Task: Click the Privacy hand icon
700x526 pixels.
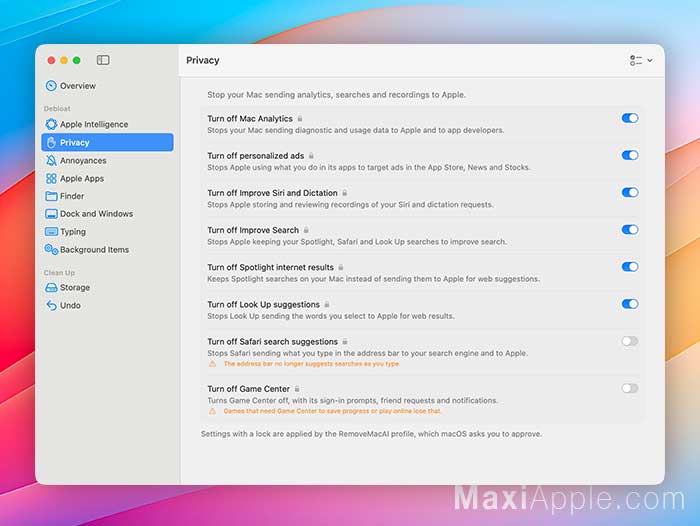Action: 51,142
